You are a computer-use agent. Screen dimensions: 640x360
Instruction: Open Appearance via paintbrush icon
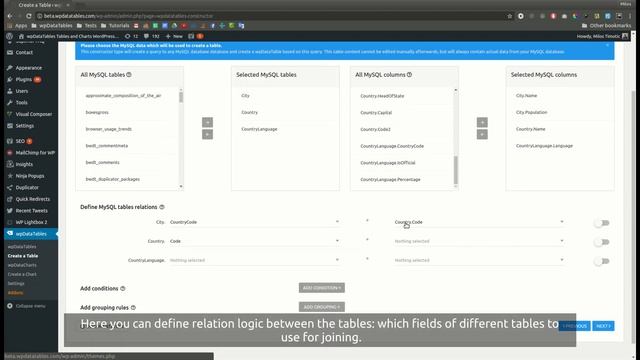tap(10, 68)
